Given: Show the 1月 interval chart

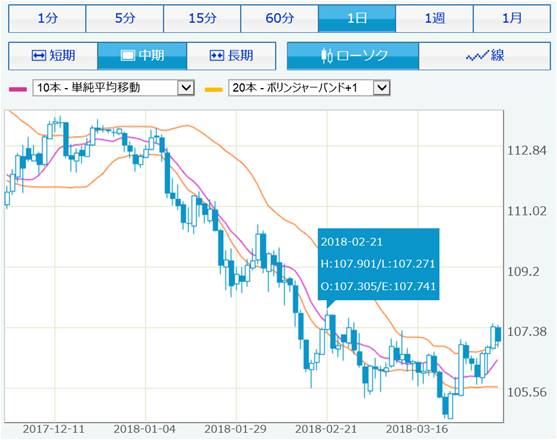Looking at the screenshot, I should click(512, 18).
